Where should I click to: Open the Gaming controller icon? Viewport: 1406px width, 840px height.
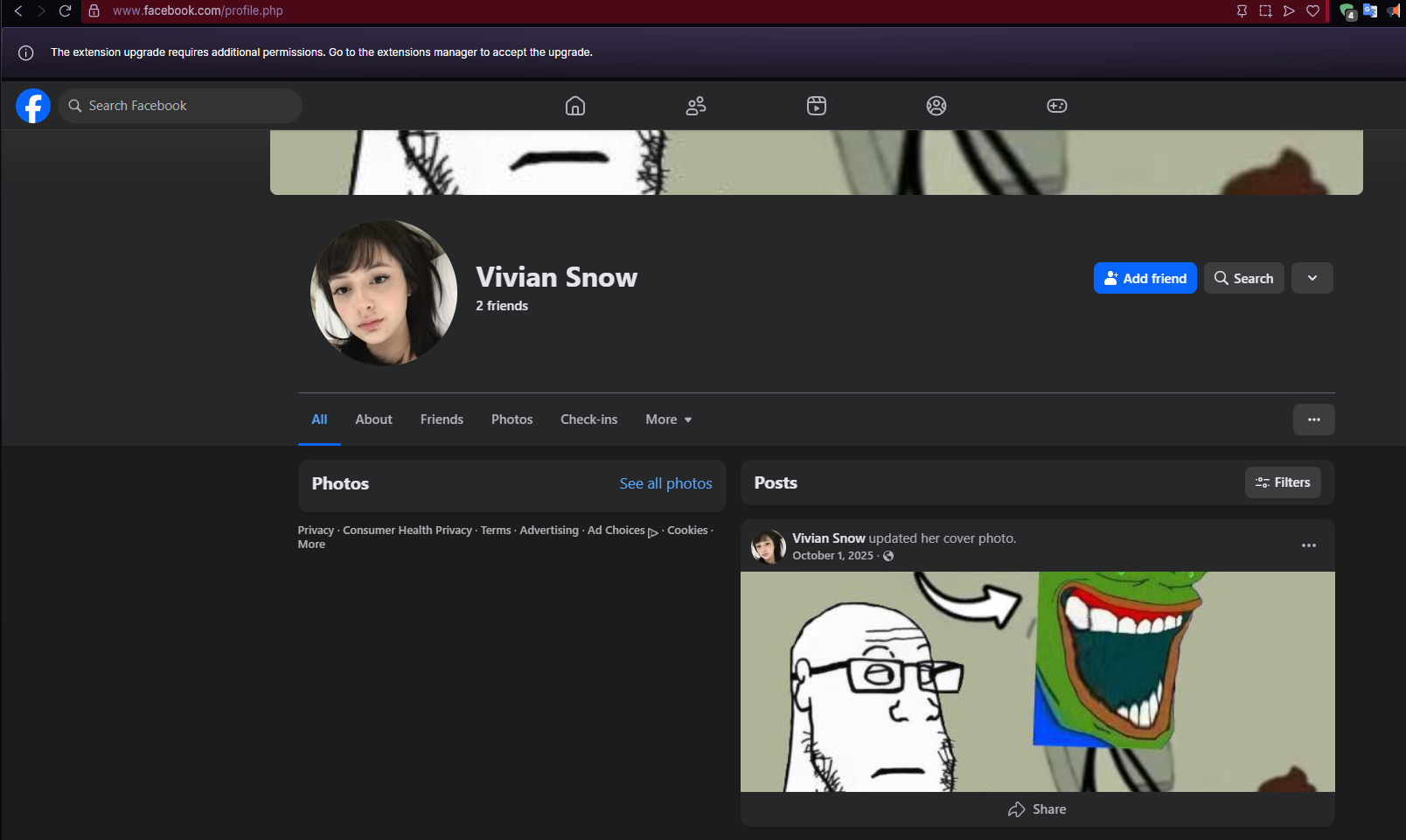[1057, 106]
